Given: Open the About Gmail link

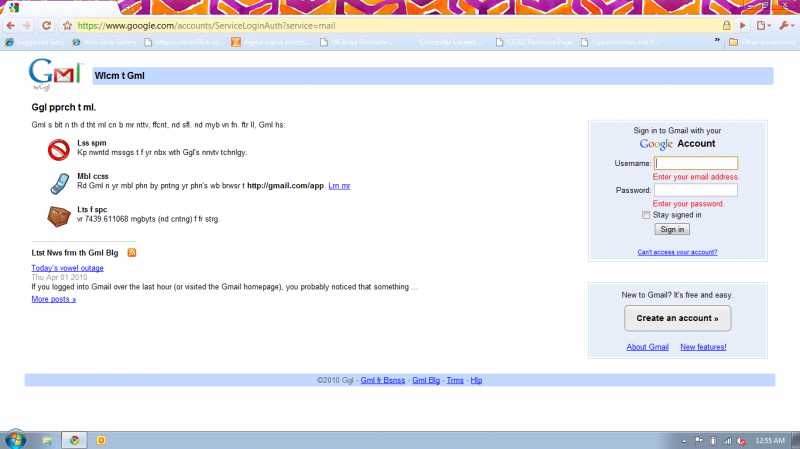Looking at the screenshot, I should coord(647,347).
